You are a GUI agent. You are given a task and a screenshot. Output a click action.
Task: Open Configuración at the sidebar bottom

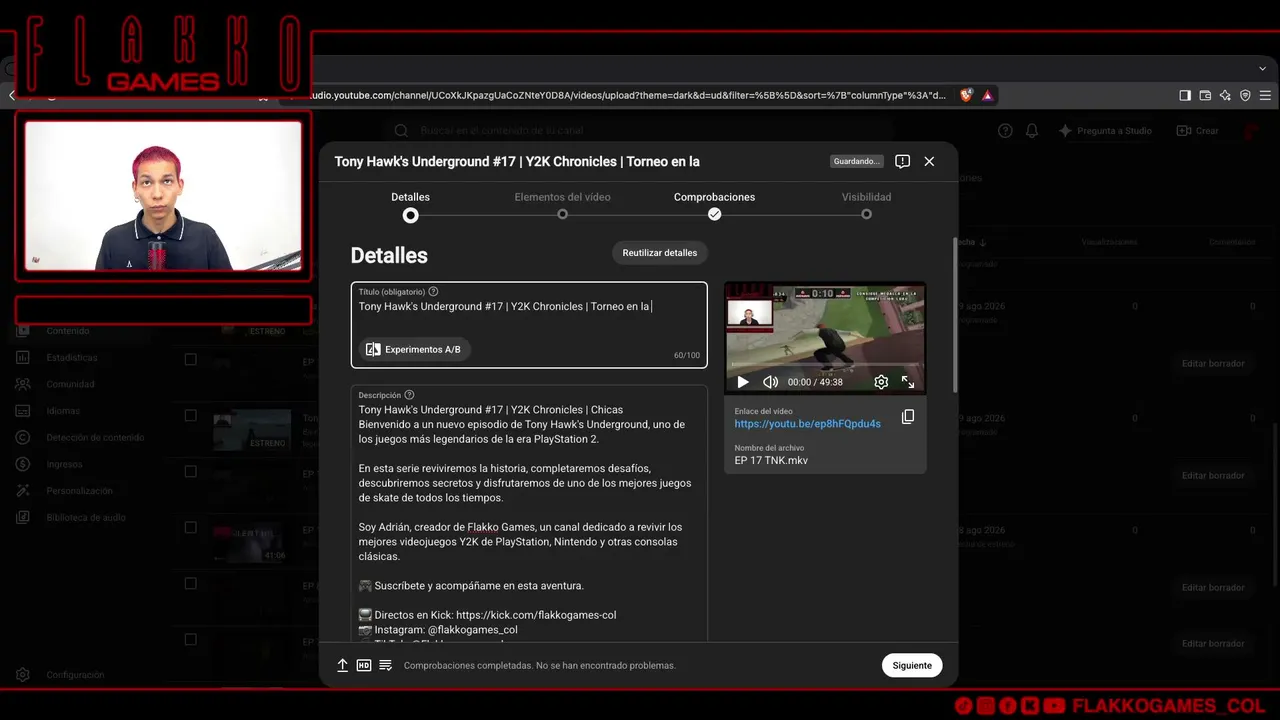(x=75, y=675)
